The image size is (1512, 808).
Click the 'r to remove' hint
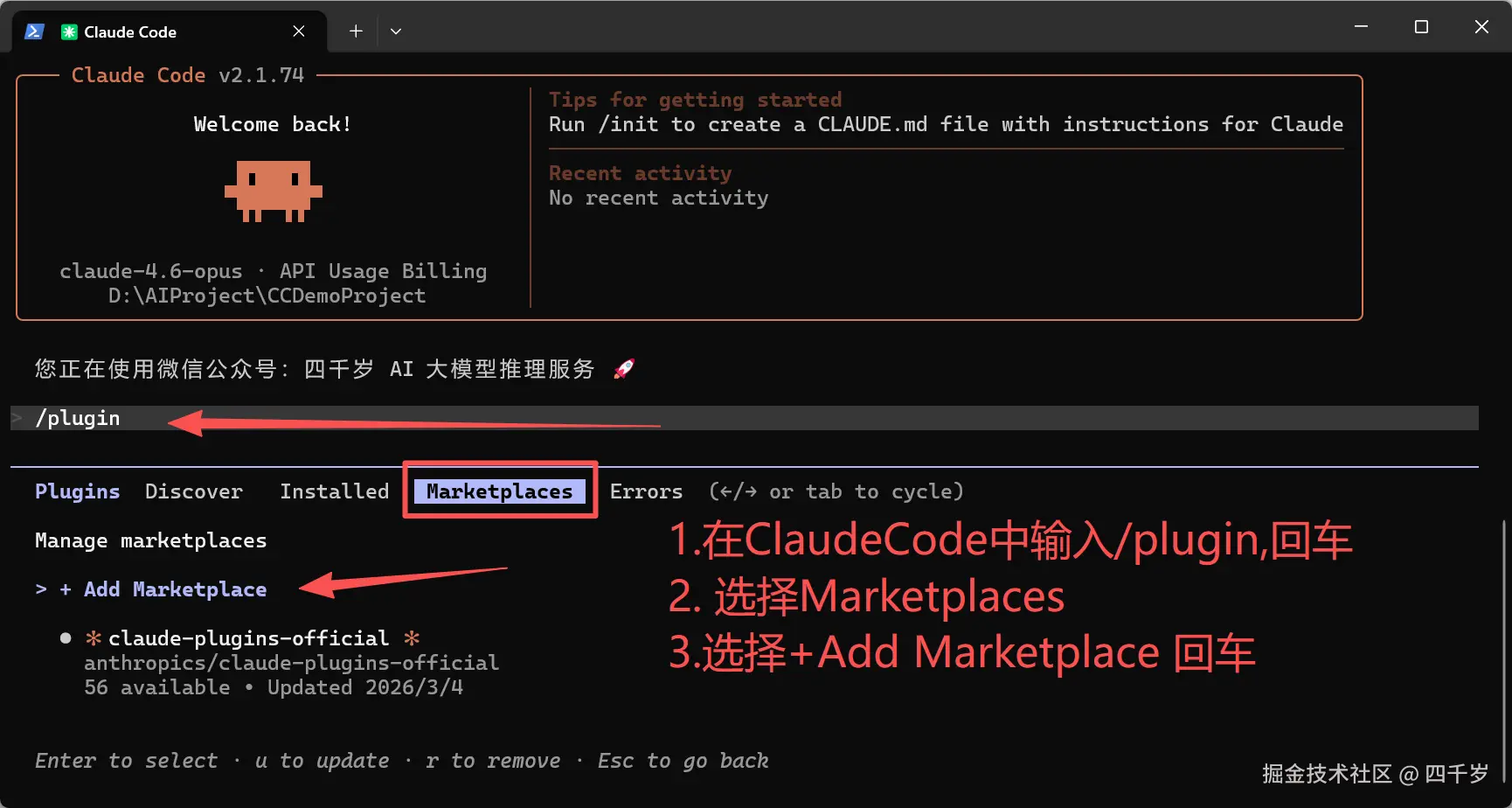pyautogui.click(x=494, y=761)
